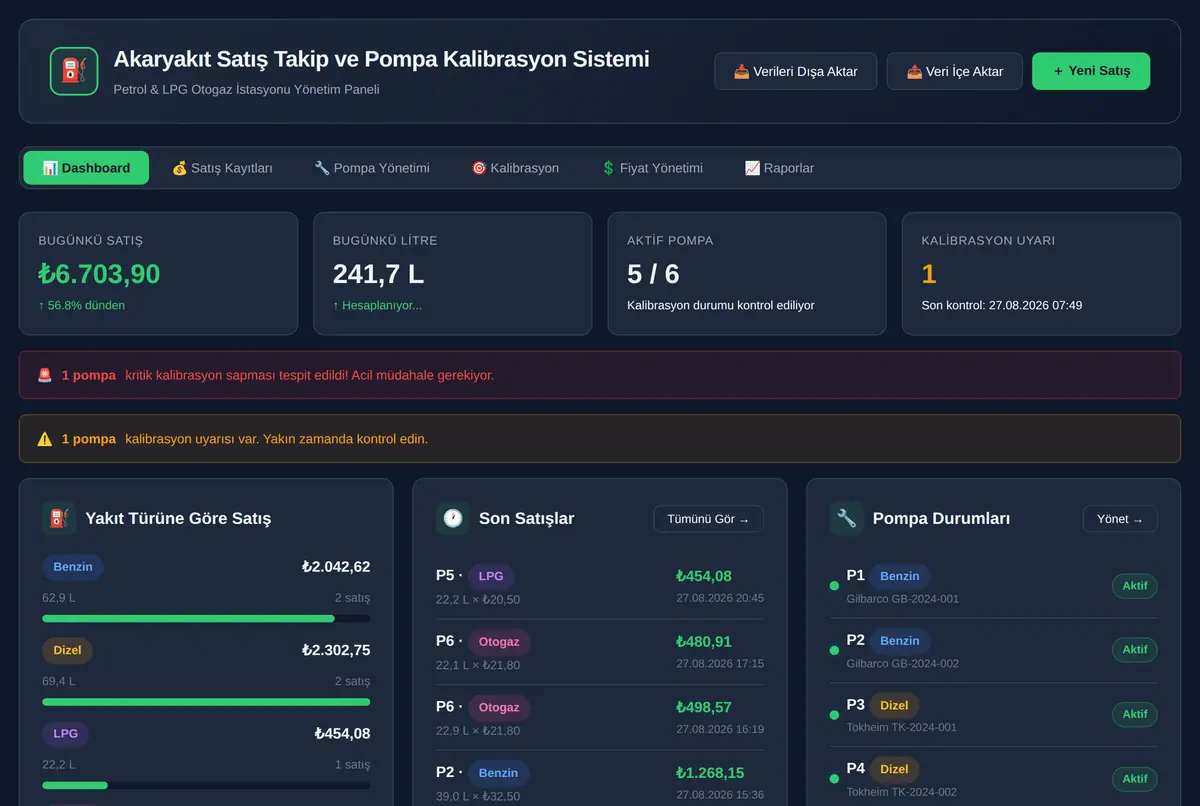Open the Kalibrasyon tab
This screenshot has height=806, width=1200.
pyautogui.click(x=515, y=168)
